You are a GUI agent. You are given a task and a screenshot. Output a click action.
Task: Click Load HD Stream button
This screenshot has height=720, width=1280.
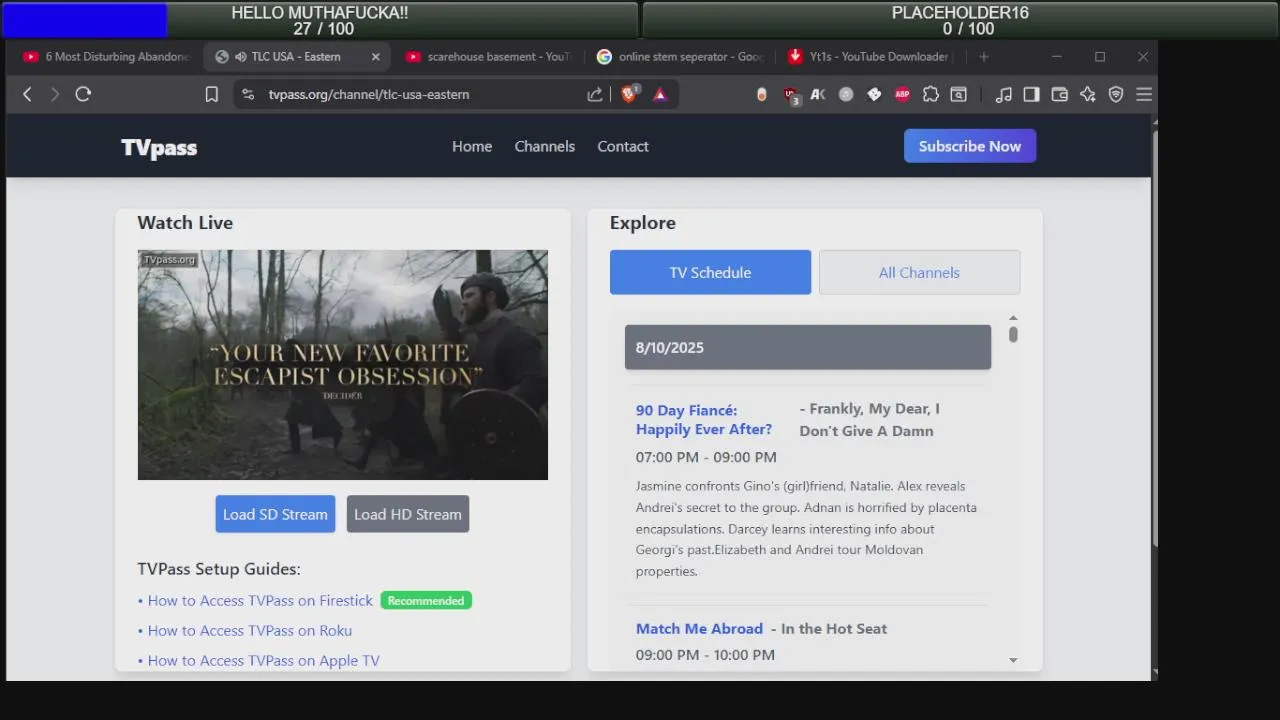coord(408,514)
